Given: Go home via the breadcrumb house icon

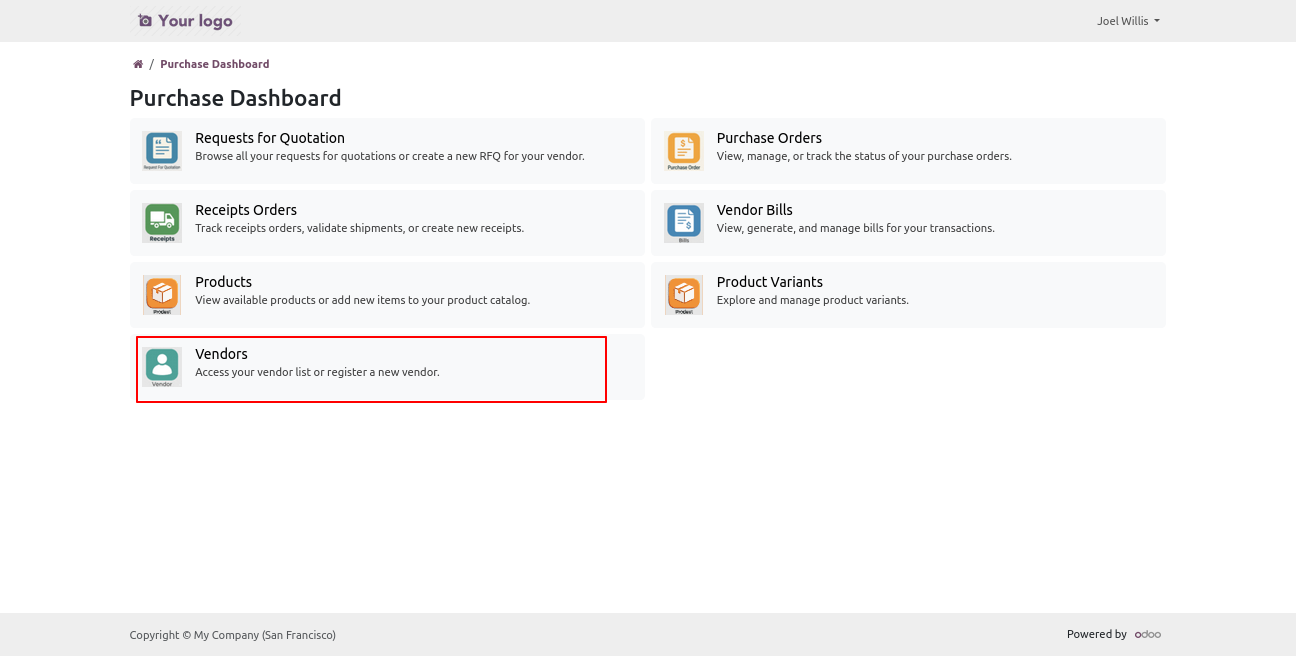Looking at the screenshot, I should pyautogui.click(x=138, y=64).
